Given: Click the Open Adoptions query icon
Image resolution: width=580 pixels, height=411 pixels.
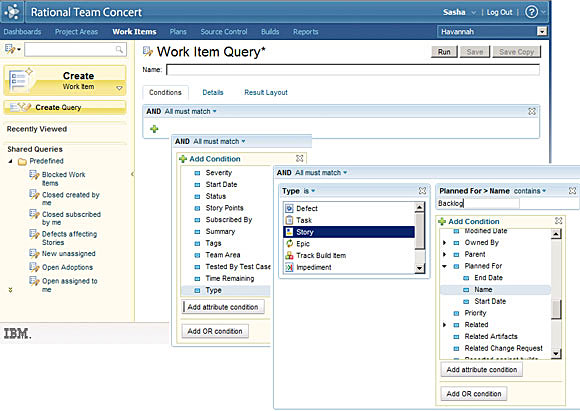Looking at the screenshot, I should point(34,267).
